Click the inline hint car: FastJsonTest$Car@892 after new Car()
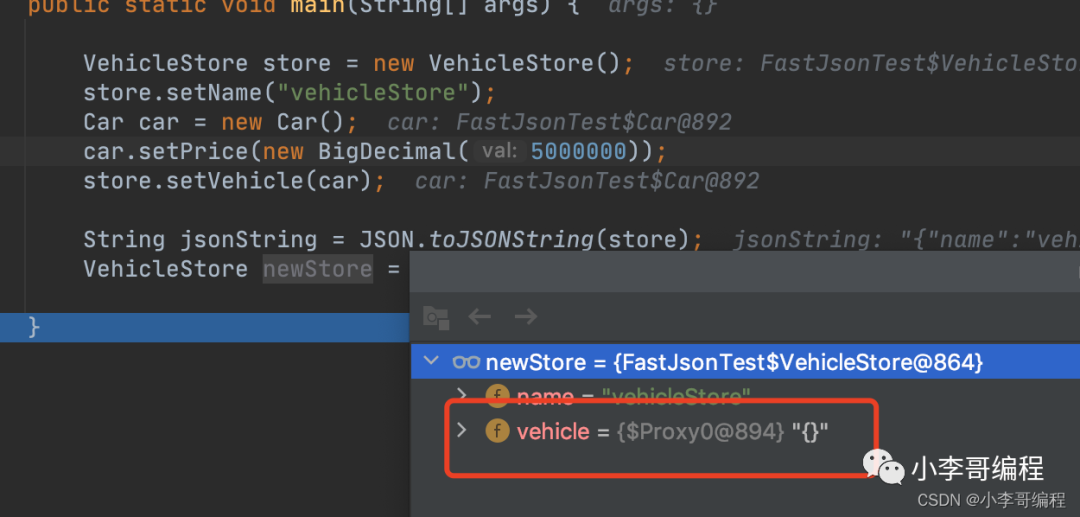Screen dimensions: 1080x517 (559, 122)
